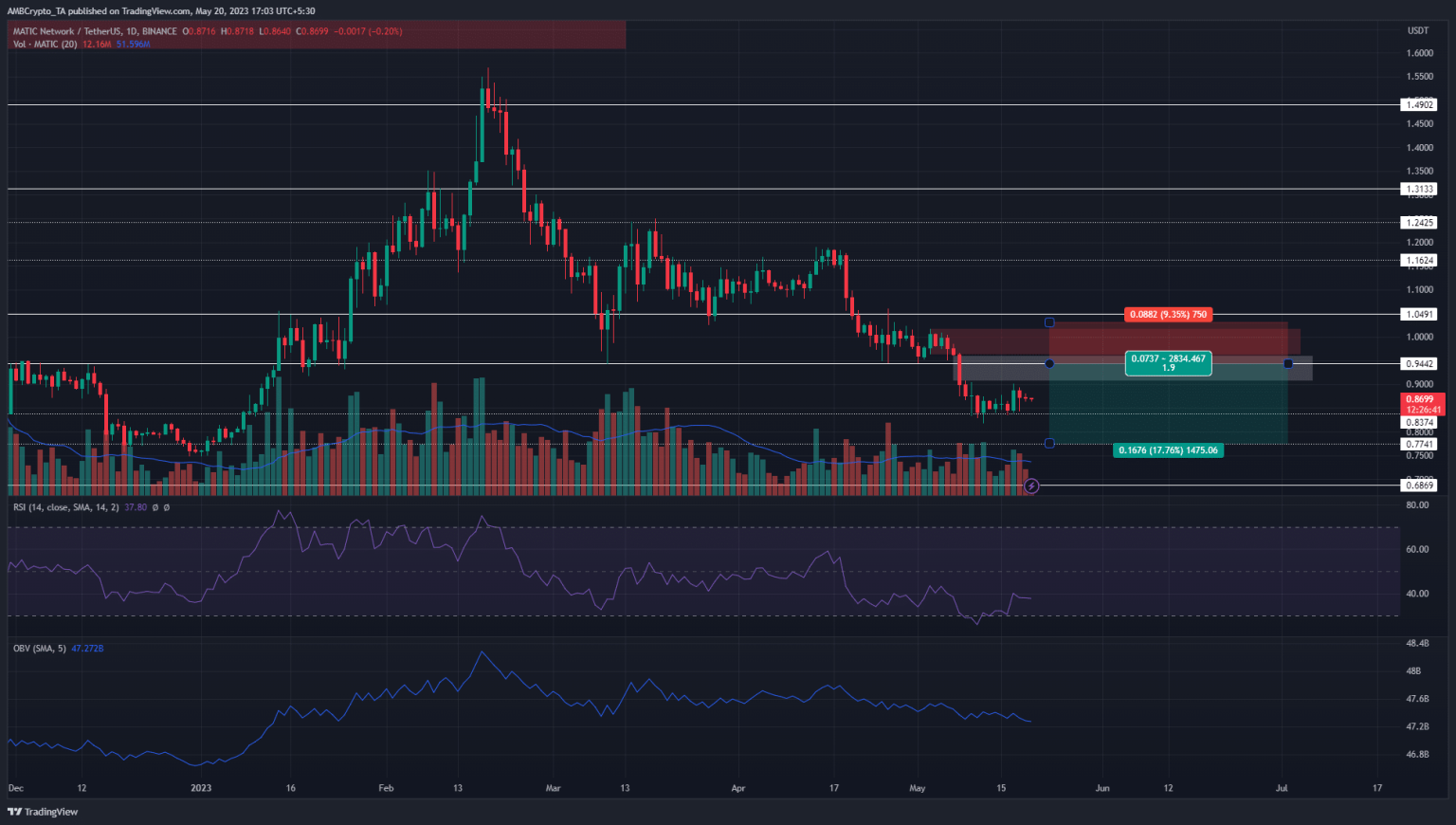Grab the position entry circle handle
Image resolution: width=1456 pixels, height=825 pixels.
click(x=1049, y=363)
